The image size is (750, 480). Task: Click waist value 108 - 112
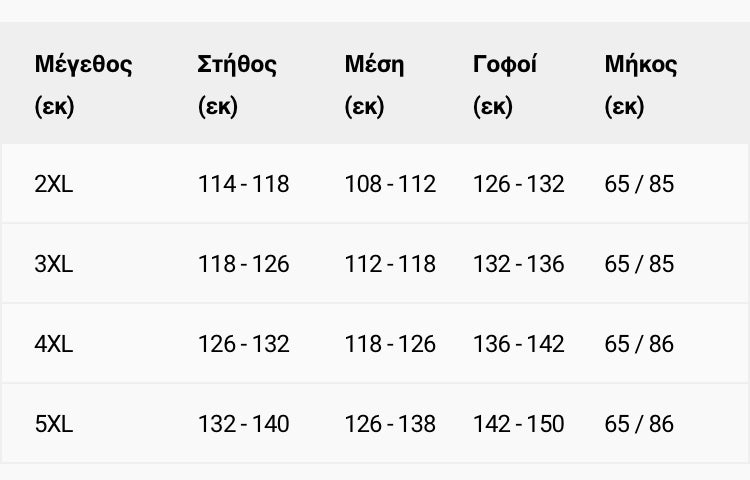390,184
